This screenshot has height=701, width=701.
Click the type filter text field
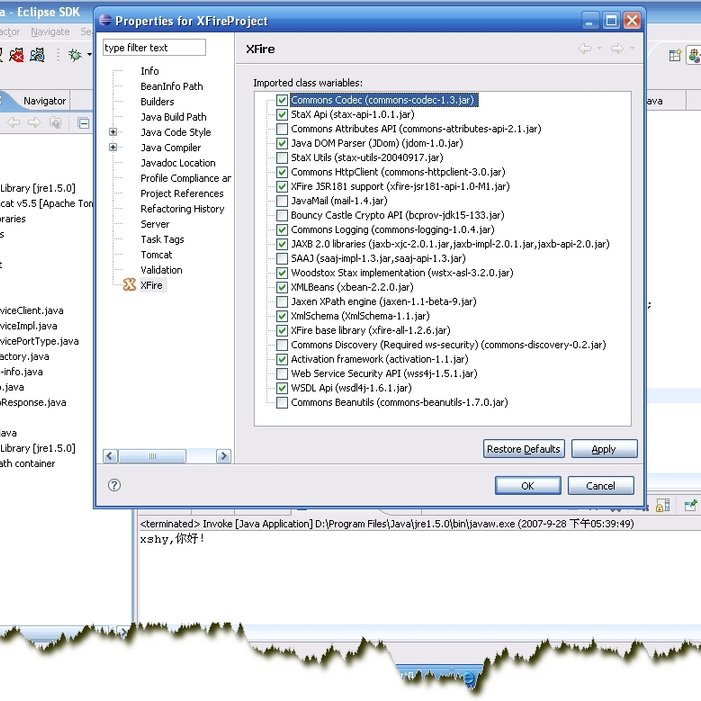click(x=154, y=47)
